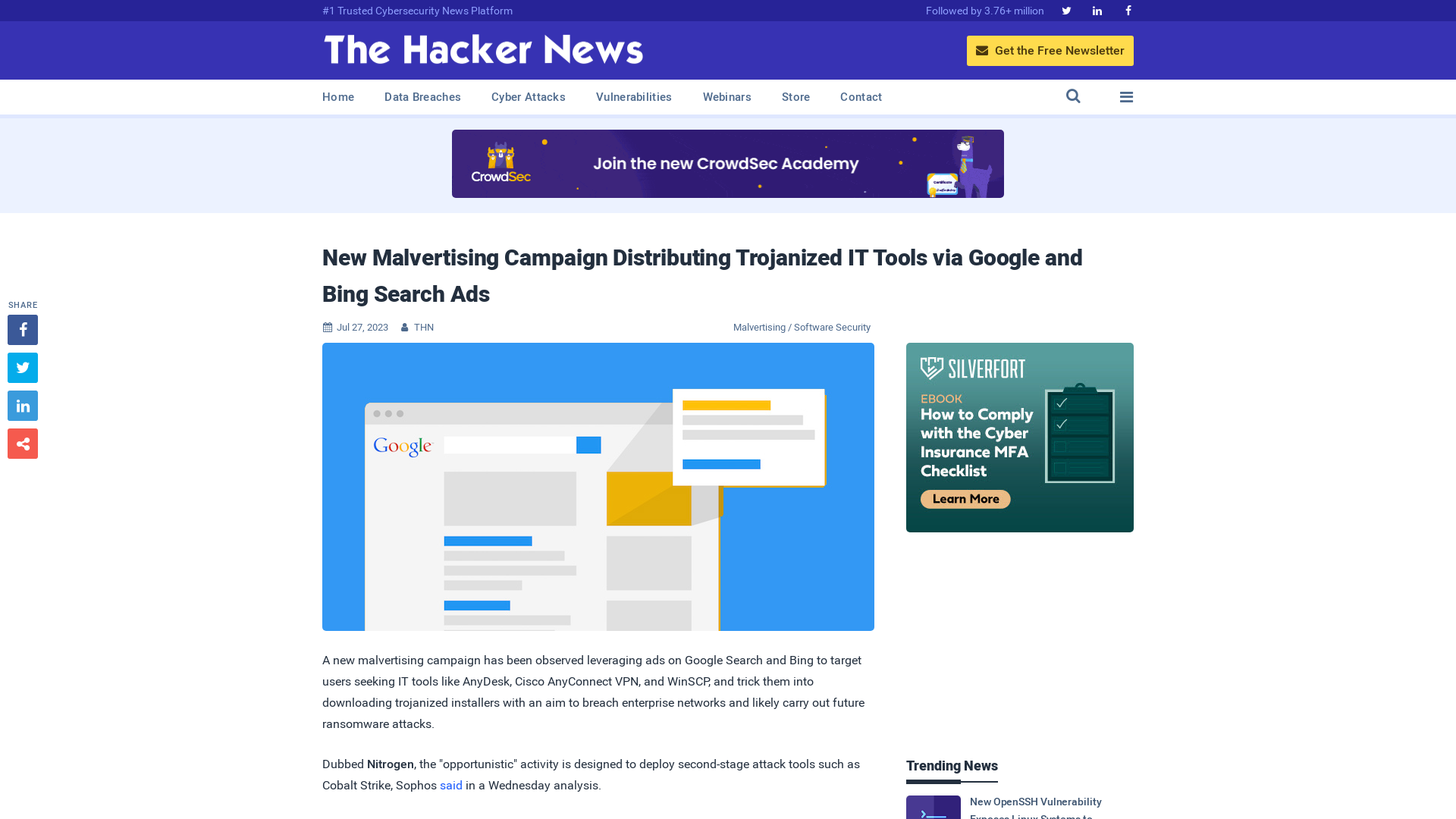Screen dimensions: 1456x819
Task: Click the LinkedIn icon in site header
Action: [x=1097, y=11]
